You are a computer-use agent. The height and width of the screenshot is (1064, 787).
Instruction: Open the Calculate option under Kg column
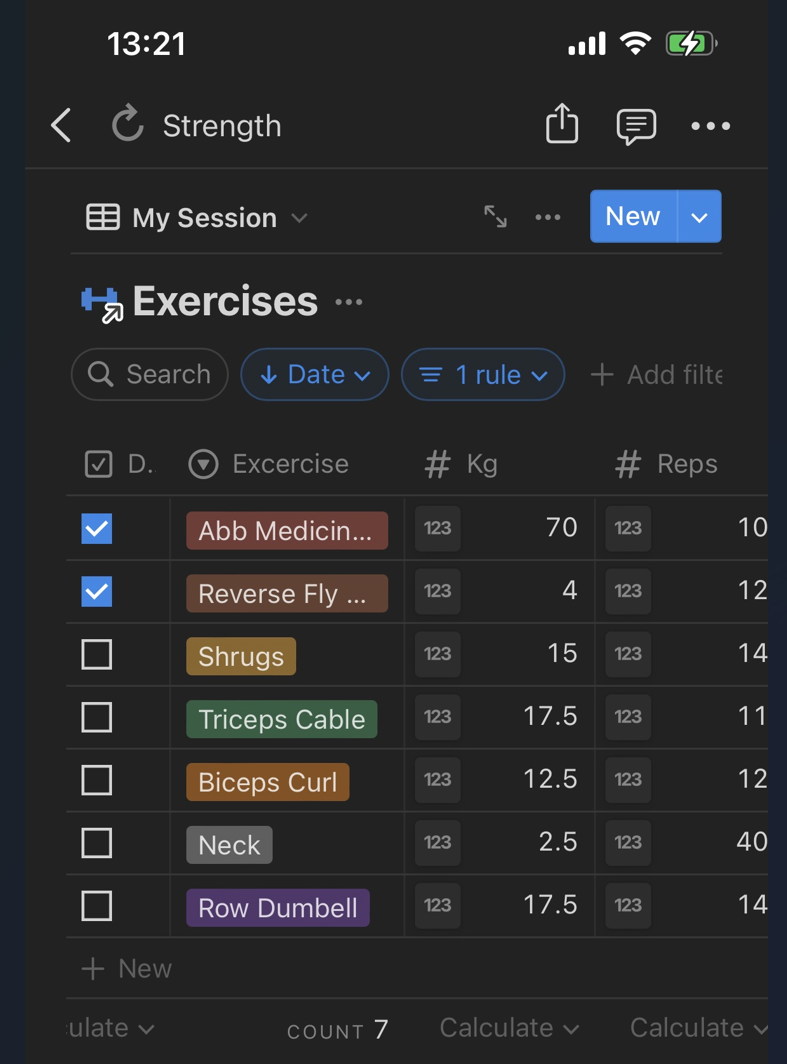[x=508, y=1027]
